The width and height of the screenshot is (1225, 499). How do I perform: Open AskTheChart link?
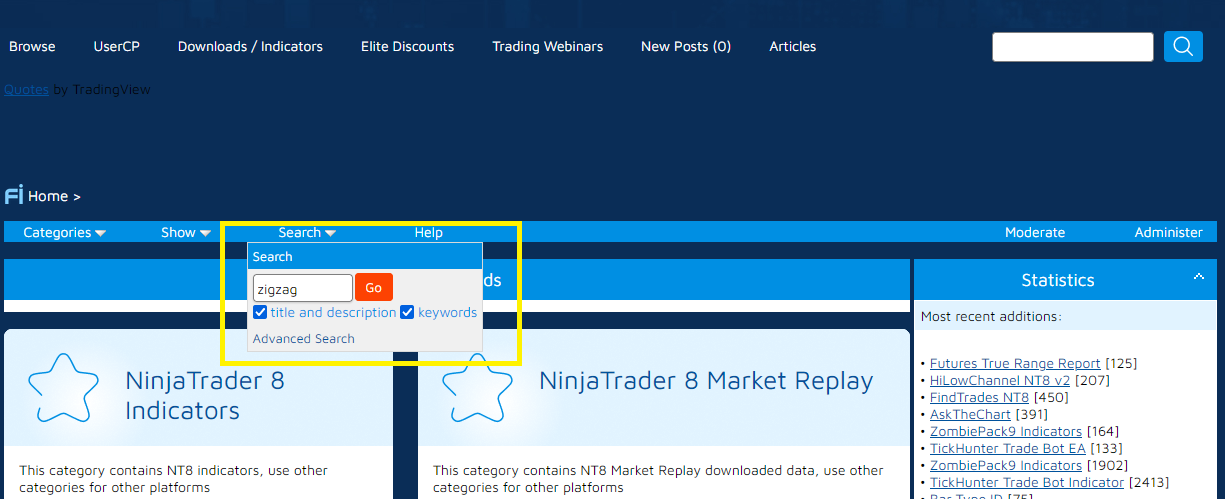(x=970, y=414)
